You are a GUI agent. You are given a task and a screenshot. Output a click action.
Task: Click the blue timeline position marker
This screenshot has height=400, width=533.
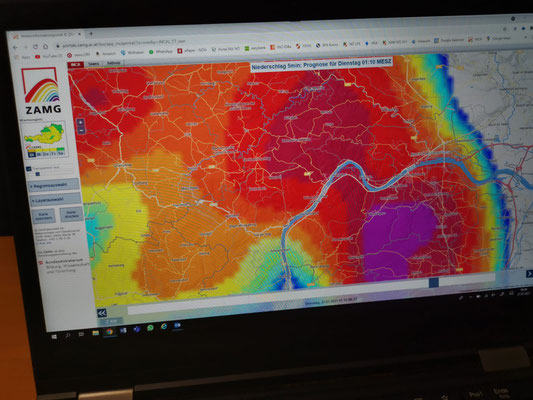433,282
